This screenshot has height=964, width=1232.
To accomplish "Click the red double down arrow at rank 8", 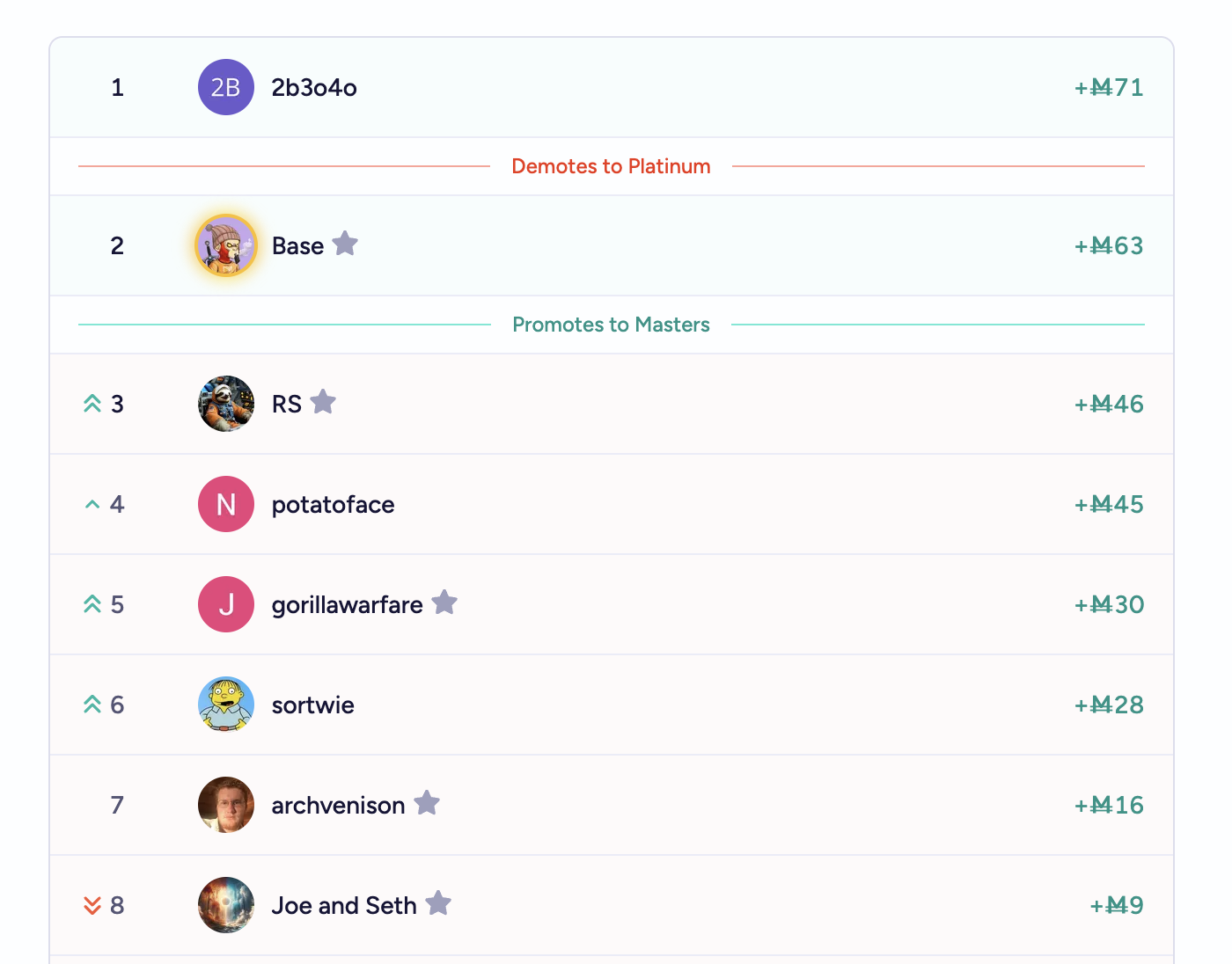I will pyautogui.click(x=92, y=905).
